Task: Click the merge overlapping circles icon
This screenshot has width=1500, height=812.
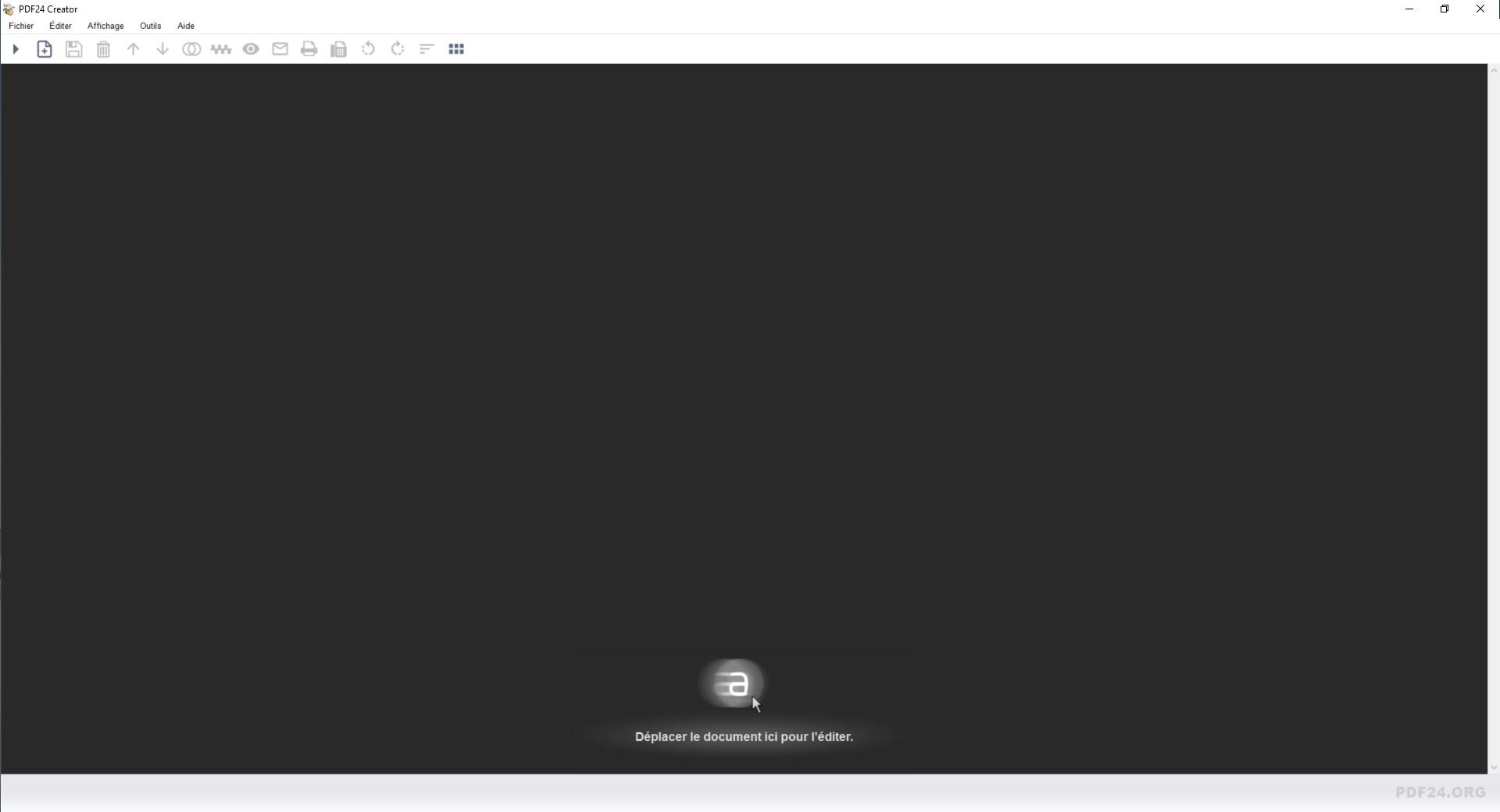Action: pos(191,49)
